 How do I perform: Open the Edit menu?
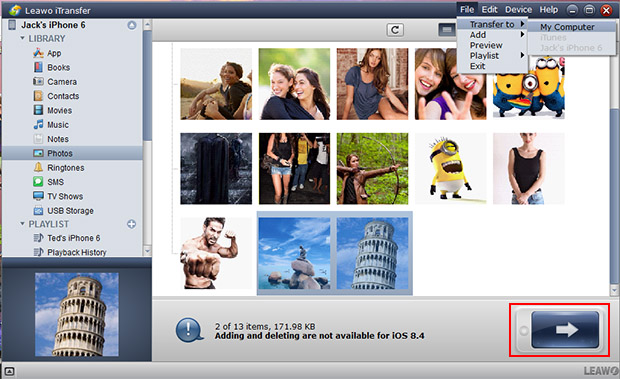coord(490,9)
